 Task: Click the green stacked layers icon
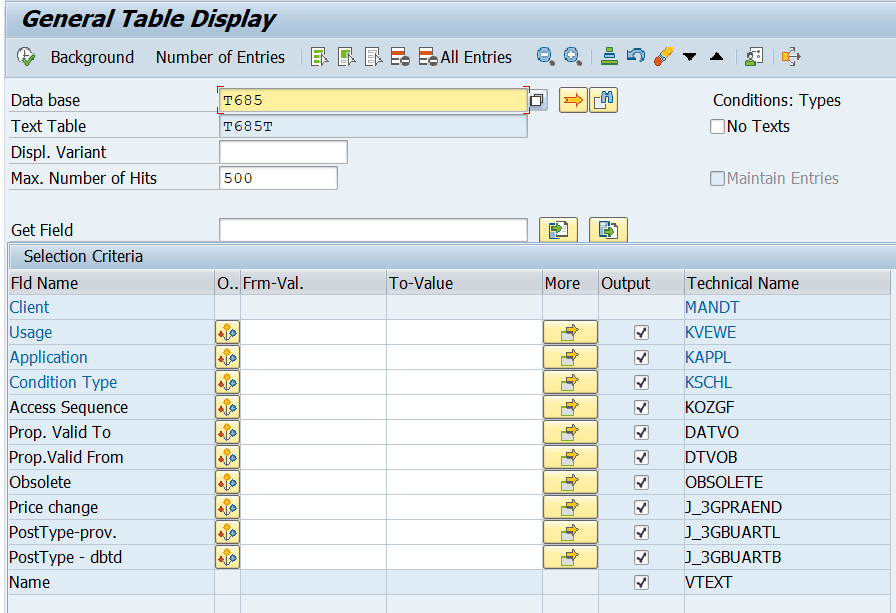(x=609, y=57)
